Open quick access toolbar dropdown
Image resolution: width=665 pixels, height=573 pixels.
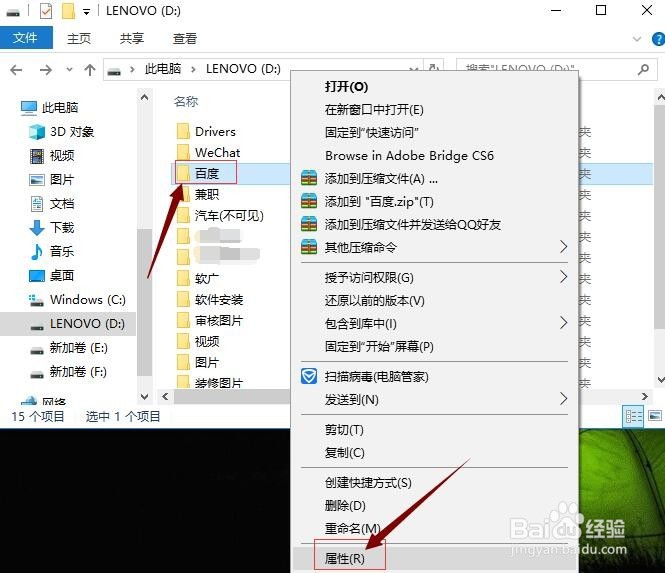click(x=86, y=12)
